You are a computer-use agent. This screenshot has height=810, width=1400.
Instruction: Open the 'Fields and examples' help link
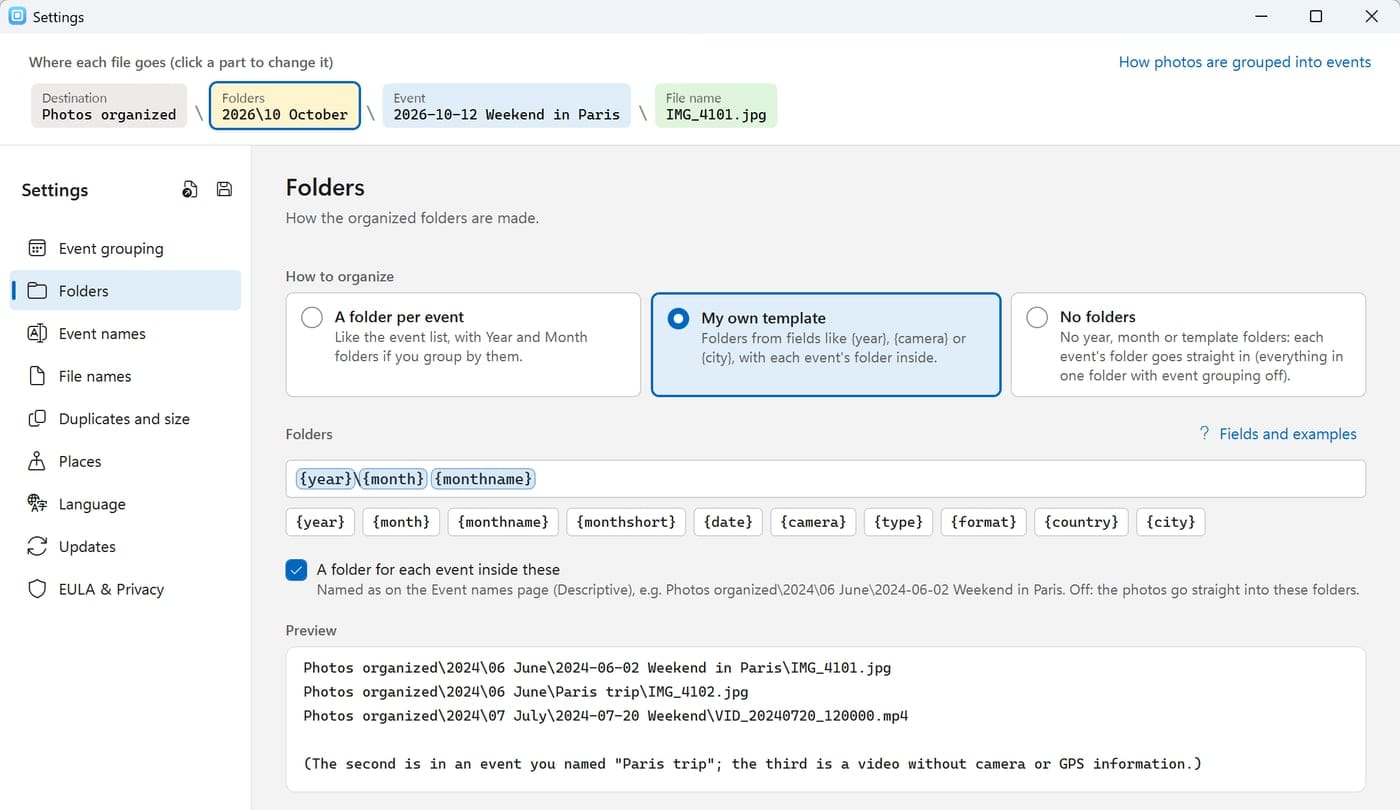tap(1278, 434)
